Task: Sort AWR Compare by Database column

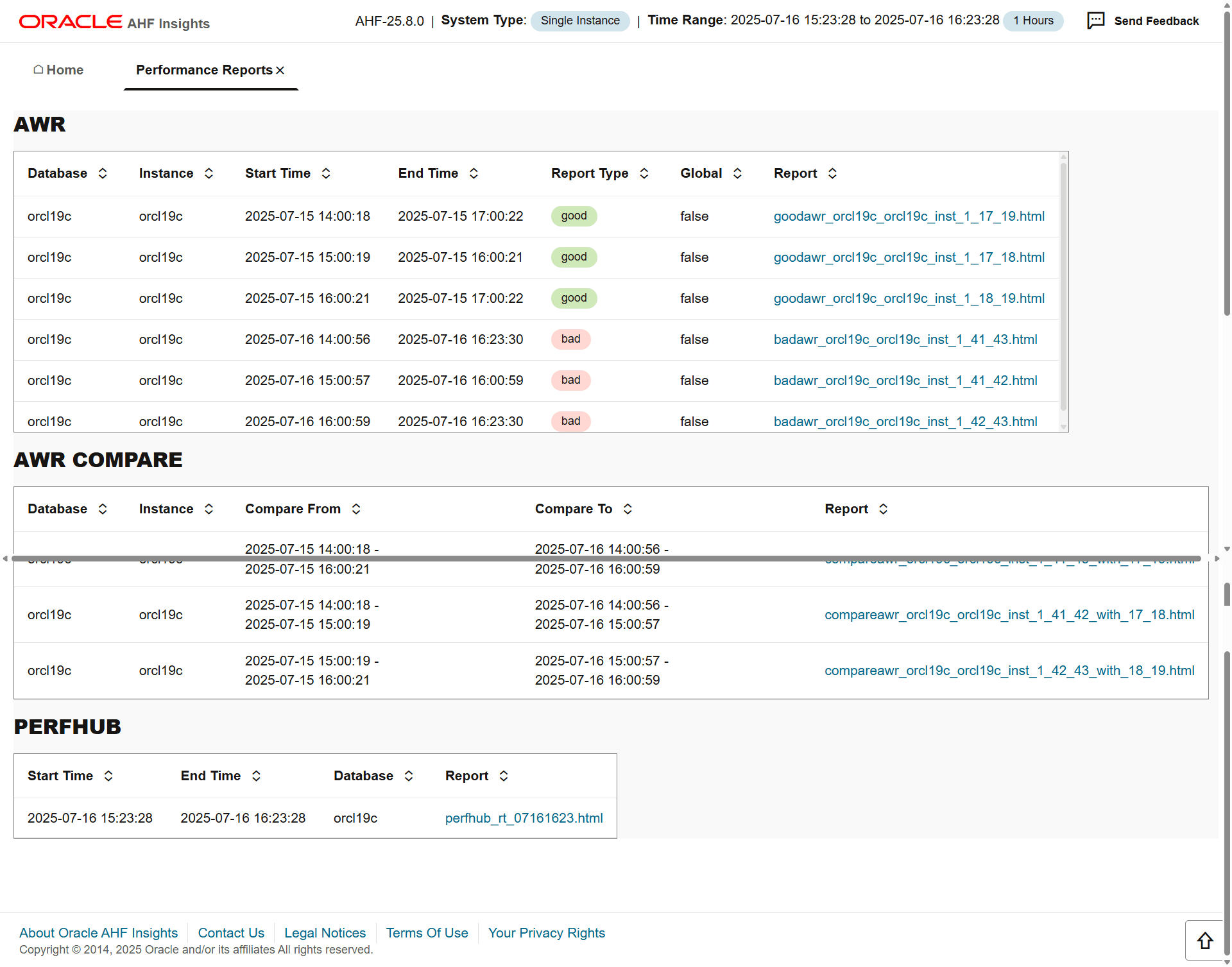Action: pyautogui.click(x=103, y=509)
